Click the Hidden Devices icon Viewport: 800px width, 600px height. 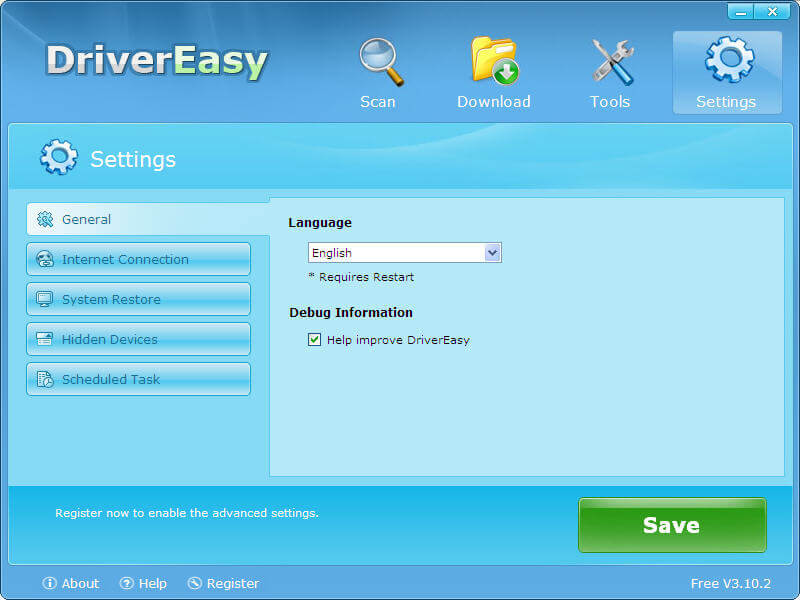coord(44,339)
